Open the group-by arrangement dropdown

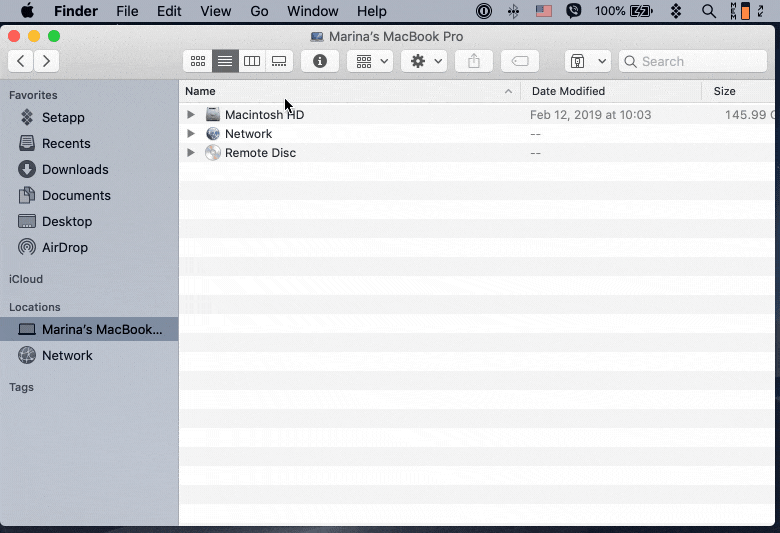[370, 61]
